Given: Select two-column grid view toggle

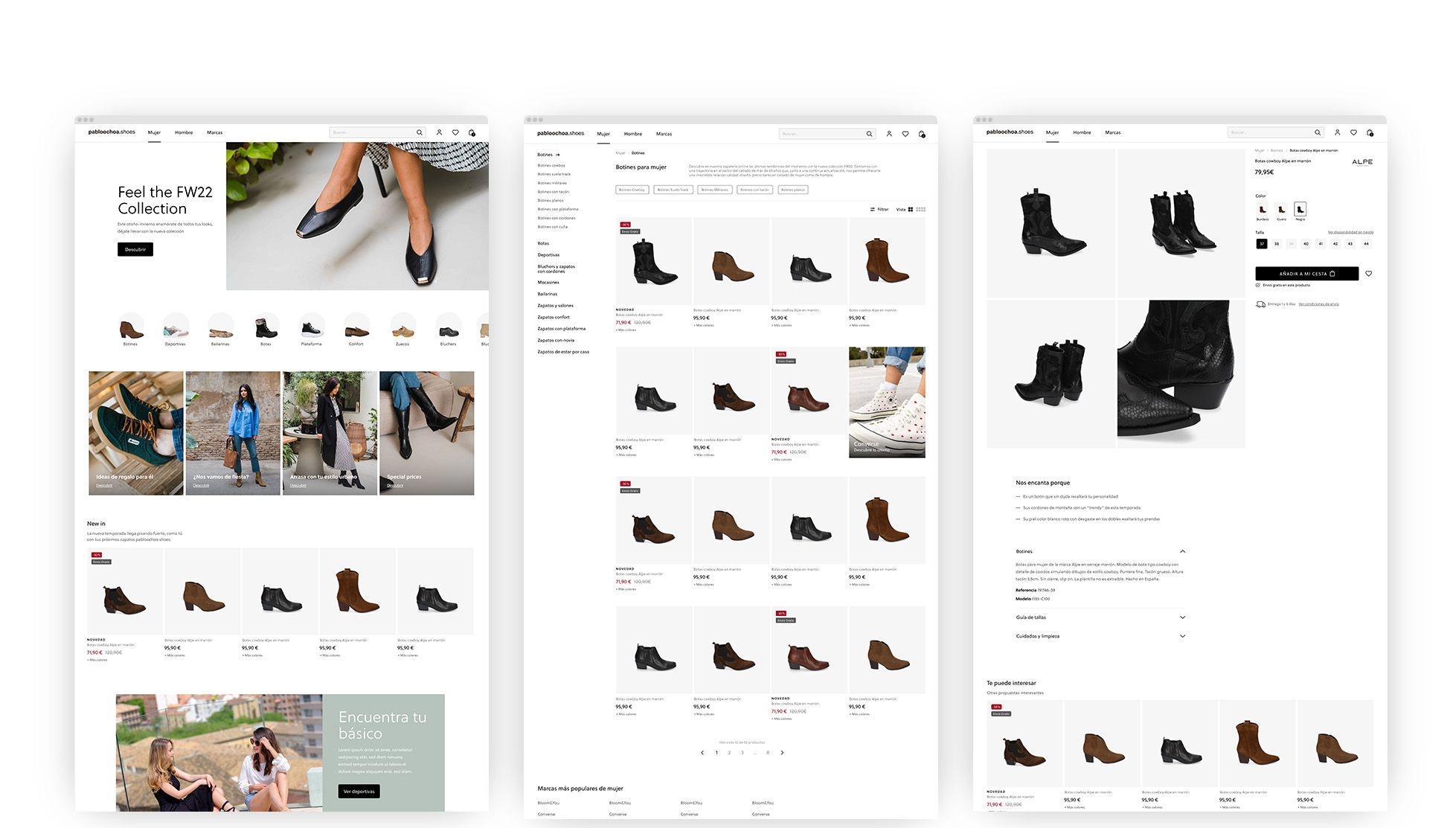Looking at the screenshot, I should [910, 209].
